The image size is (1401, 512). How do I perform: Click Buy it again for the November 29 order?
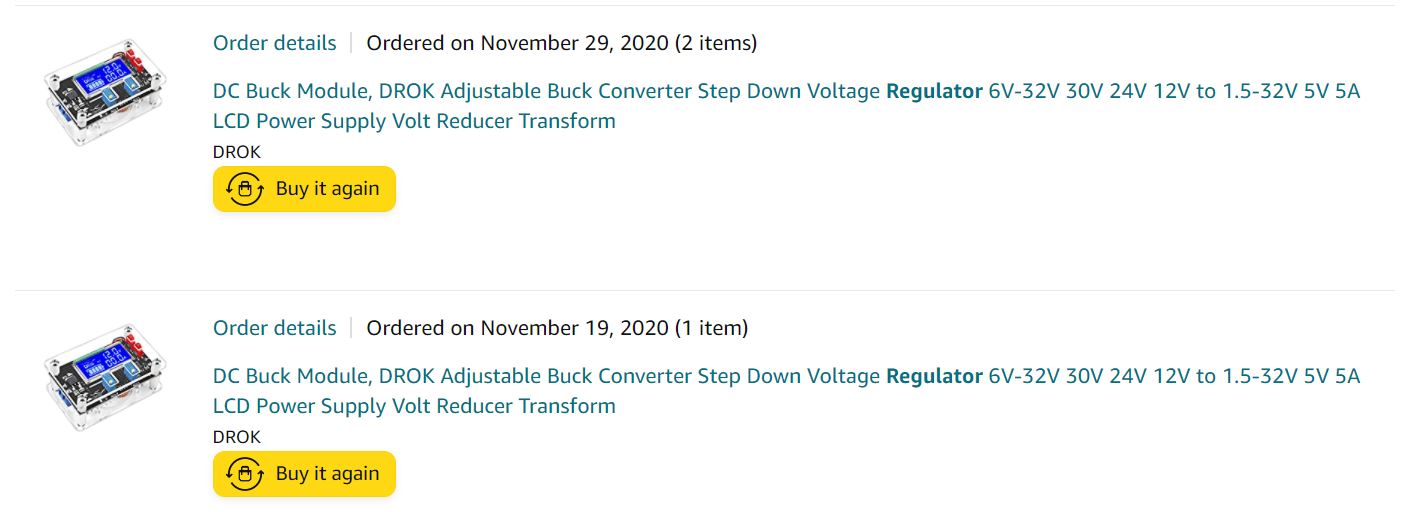304,189
